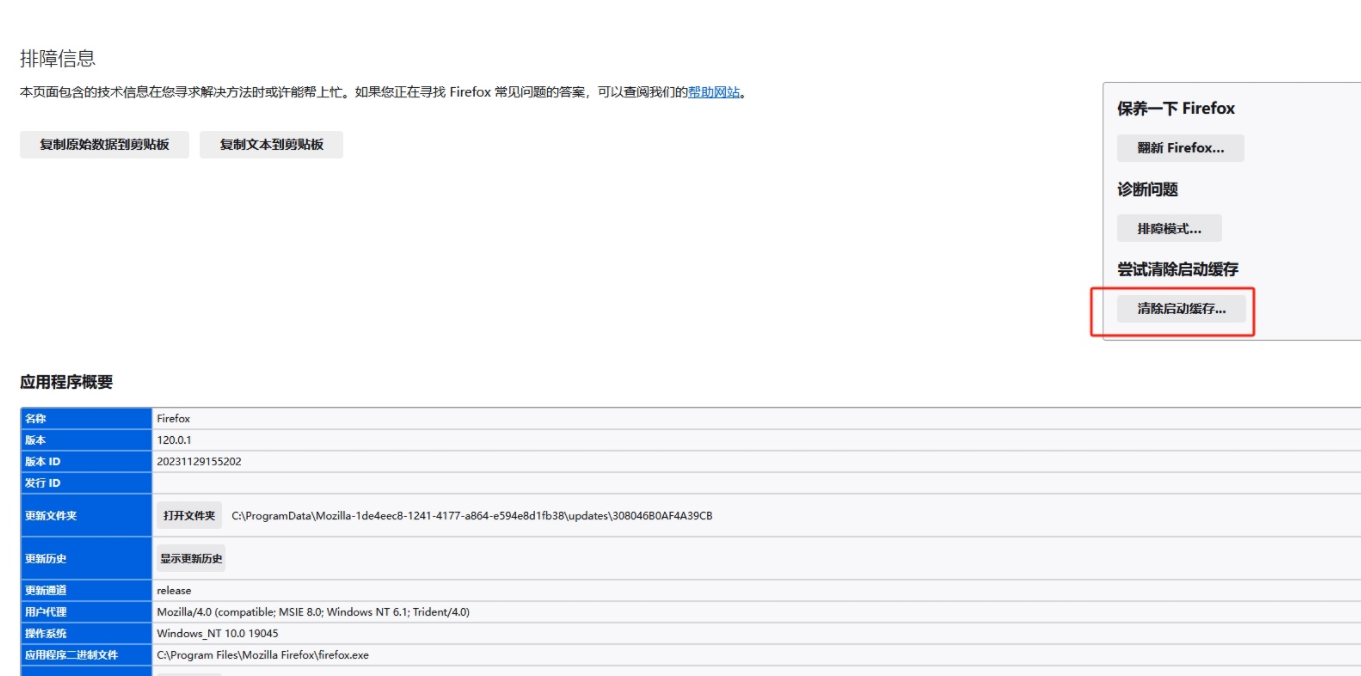Select the 操作系统 row header
The image size is (1361, 676).
point(86,633)
